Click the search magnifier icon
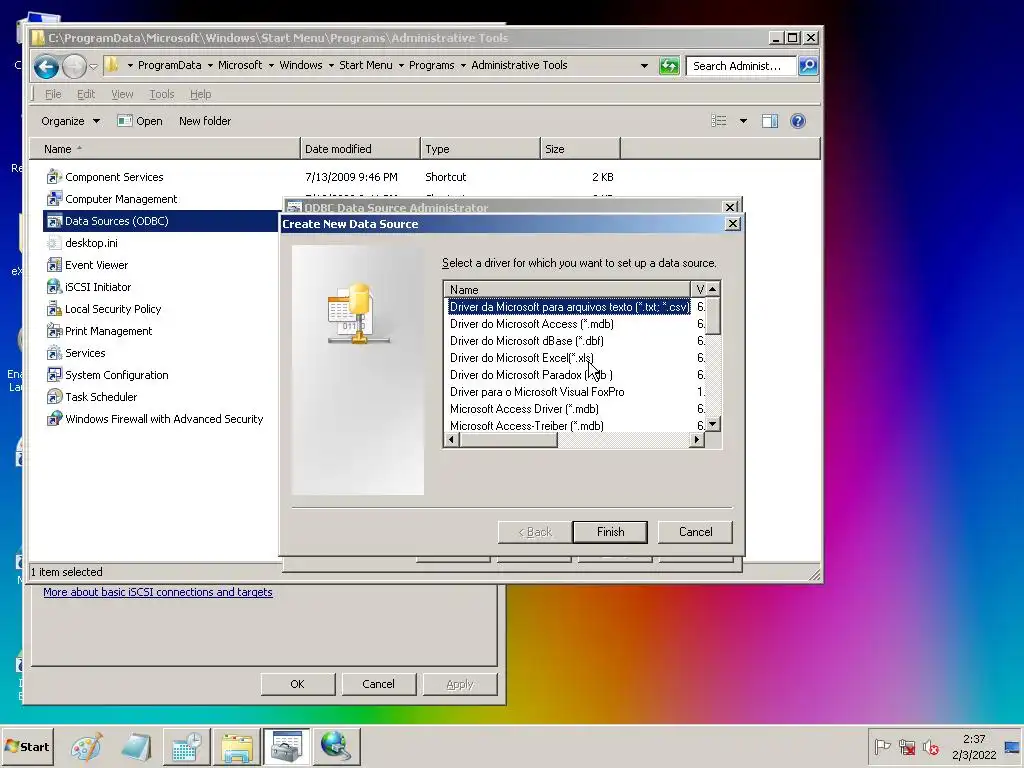Viewport: 1024px width, 768px height. pyautogui.click(x=808, y=65)
